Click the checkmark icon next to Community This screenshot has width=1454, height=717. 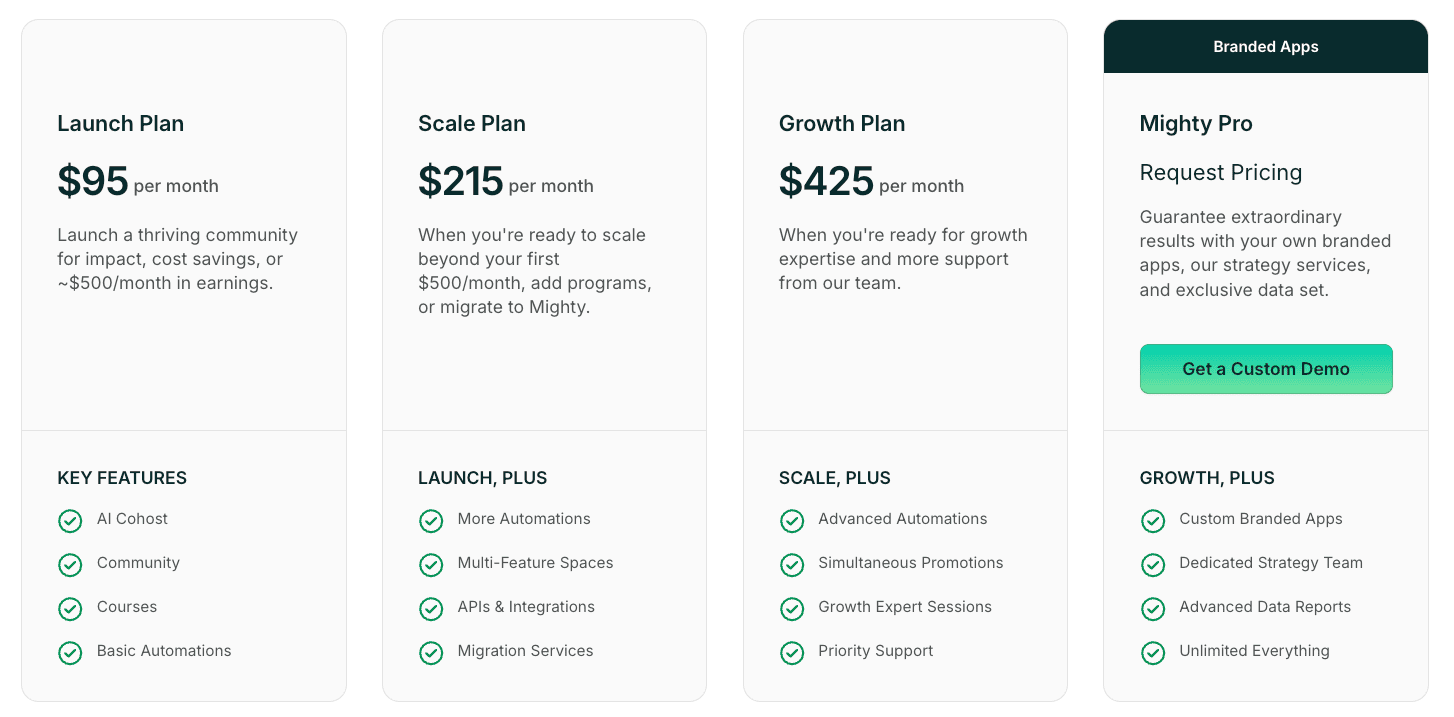(x=70, y=564)
